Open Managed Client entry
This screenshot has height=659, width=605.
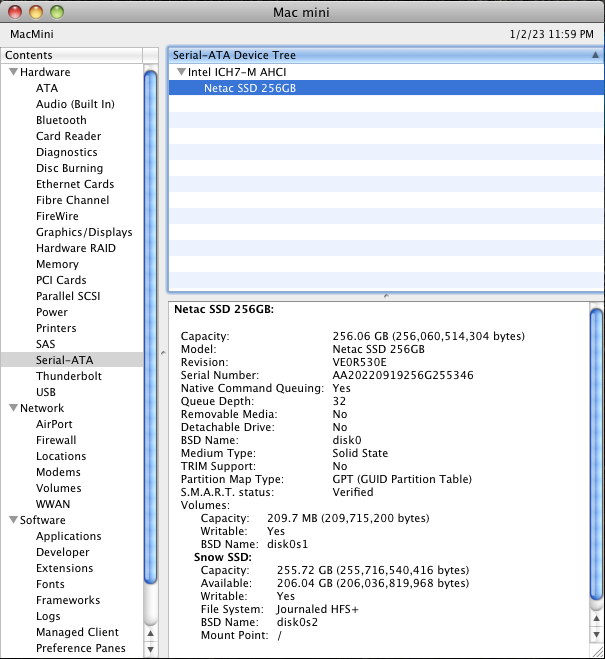click(77, 632)
